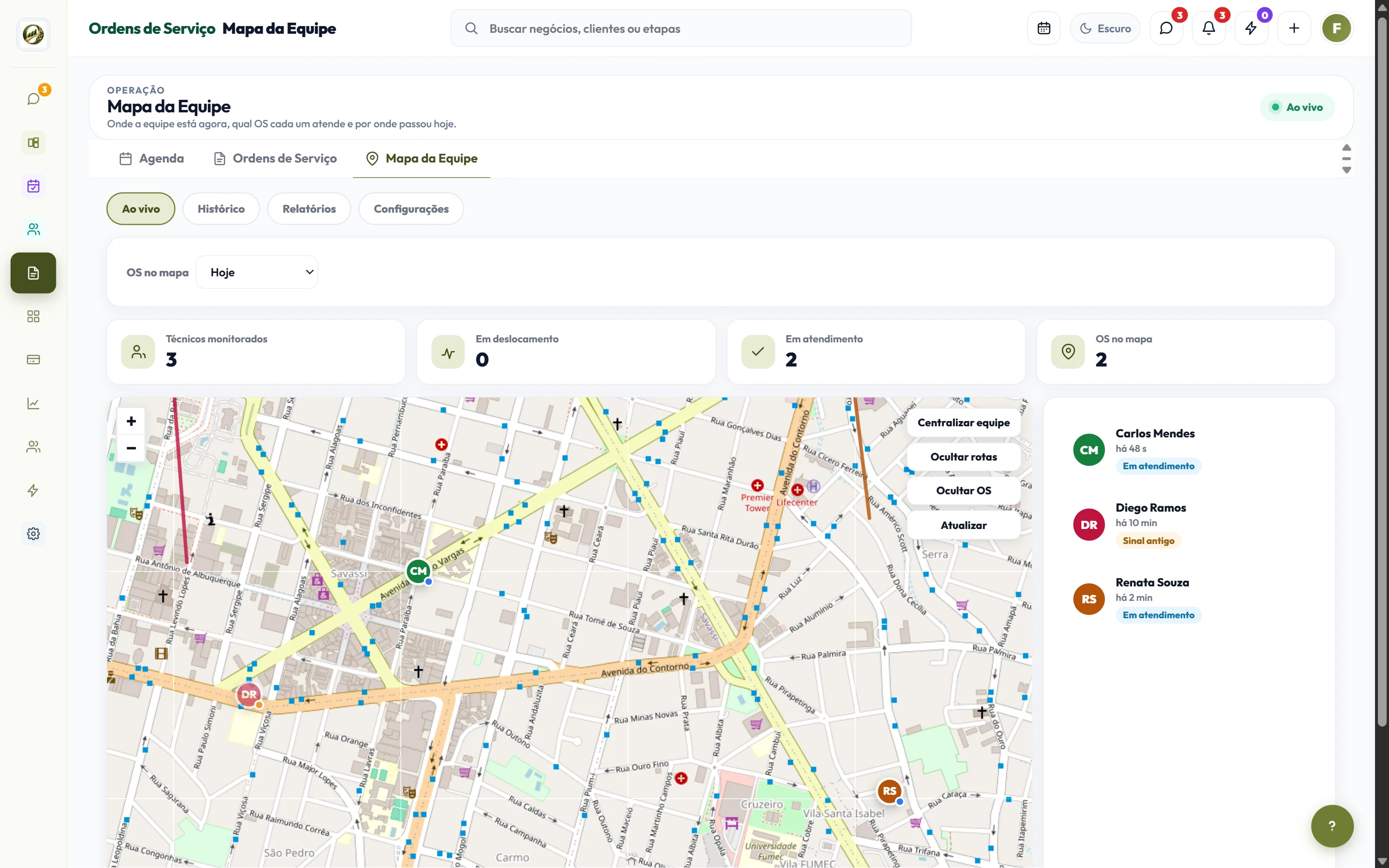
Task: Click the CM technician marker on the map
Action: pos(419,571)
